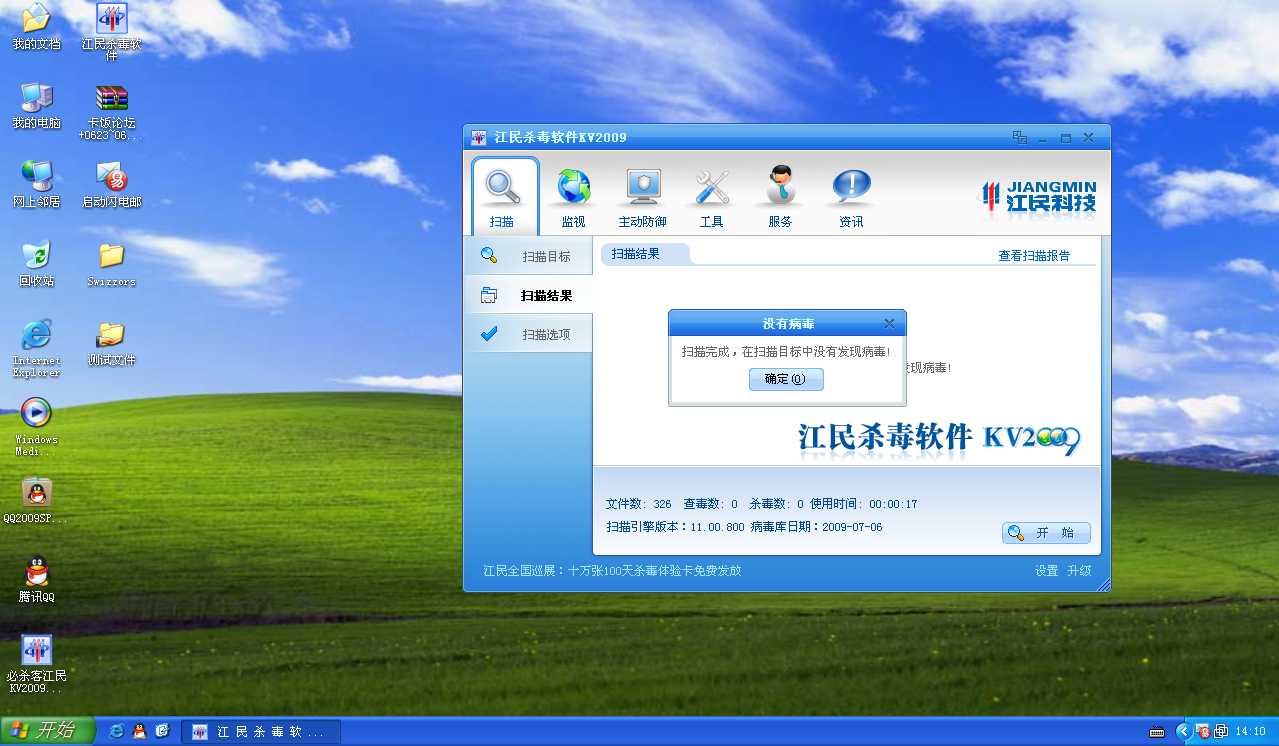
Task: Select the 我的文档 desktop icon
Action: [x=36, y=27]
